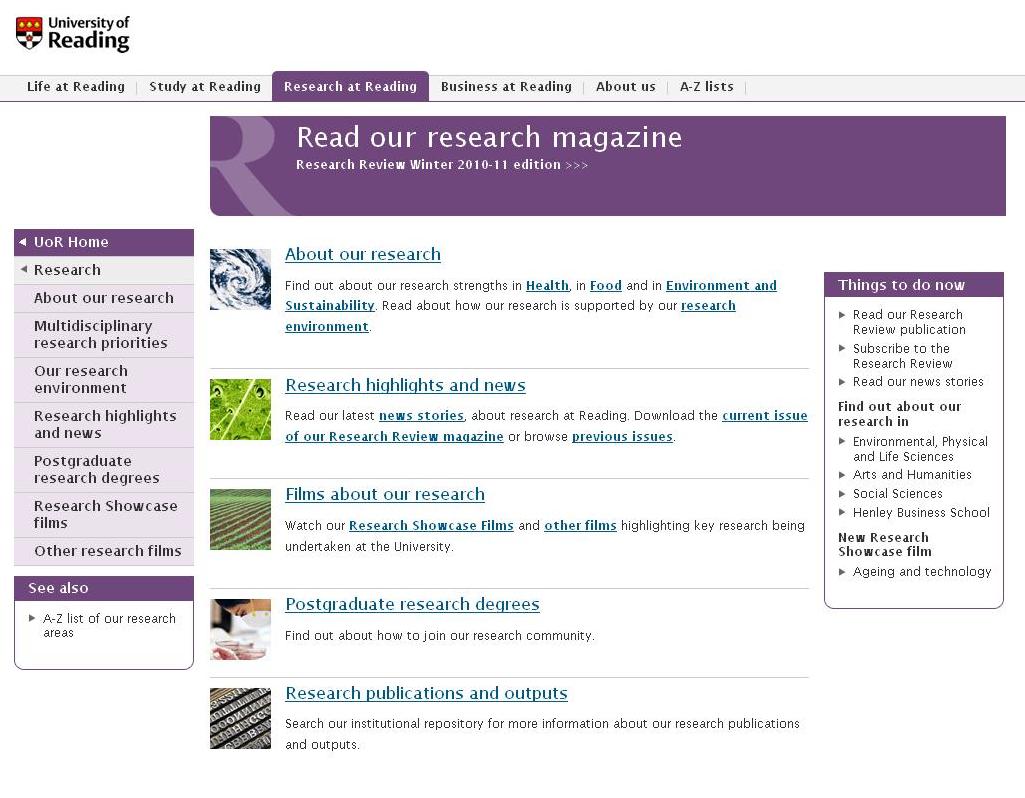Open Read our Research Review publication
The width and height of the screenshot is (1025, 798).
(909, 322)
